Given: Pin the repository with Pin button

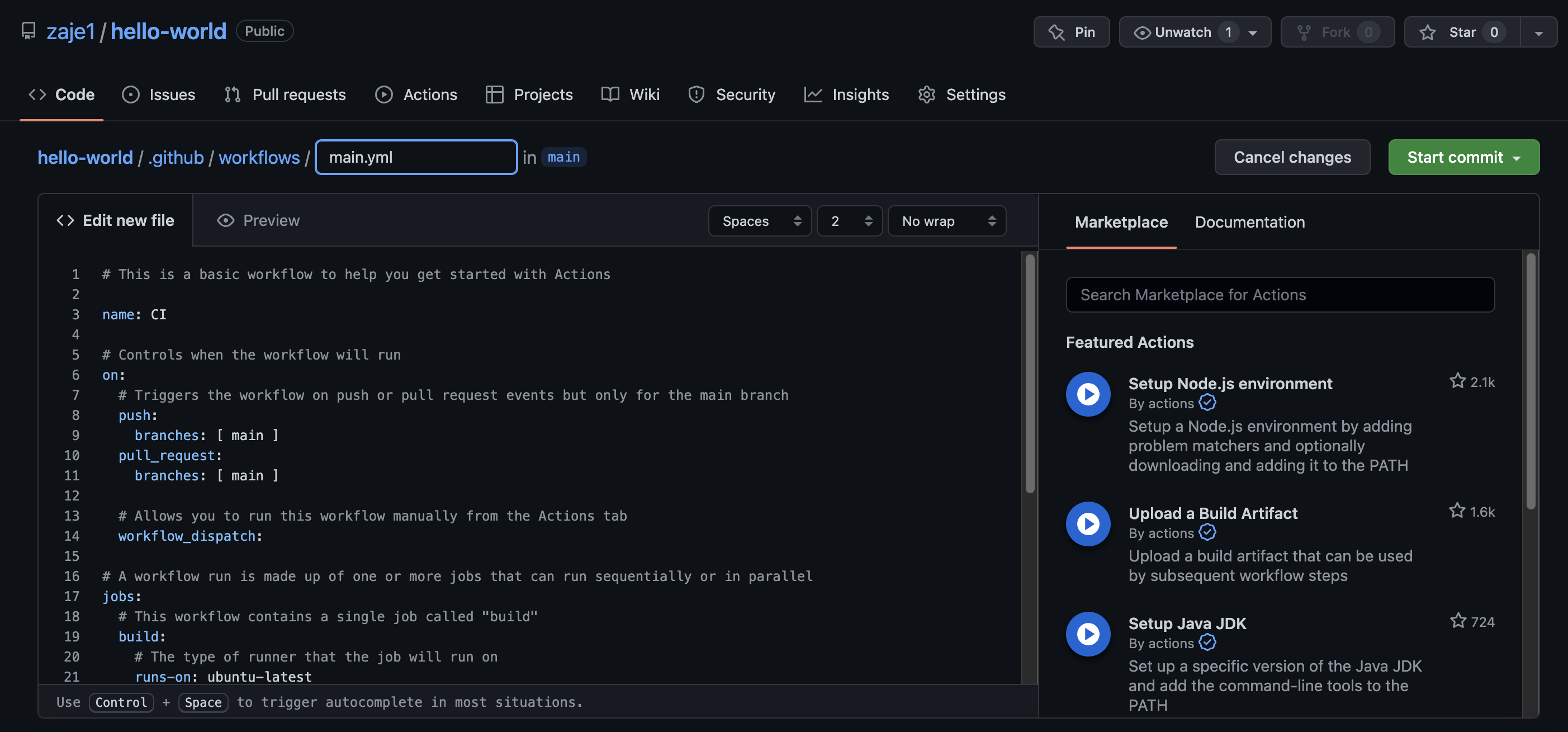Looking at the screenshot, I should coord(1071,32).
